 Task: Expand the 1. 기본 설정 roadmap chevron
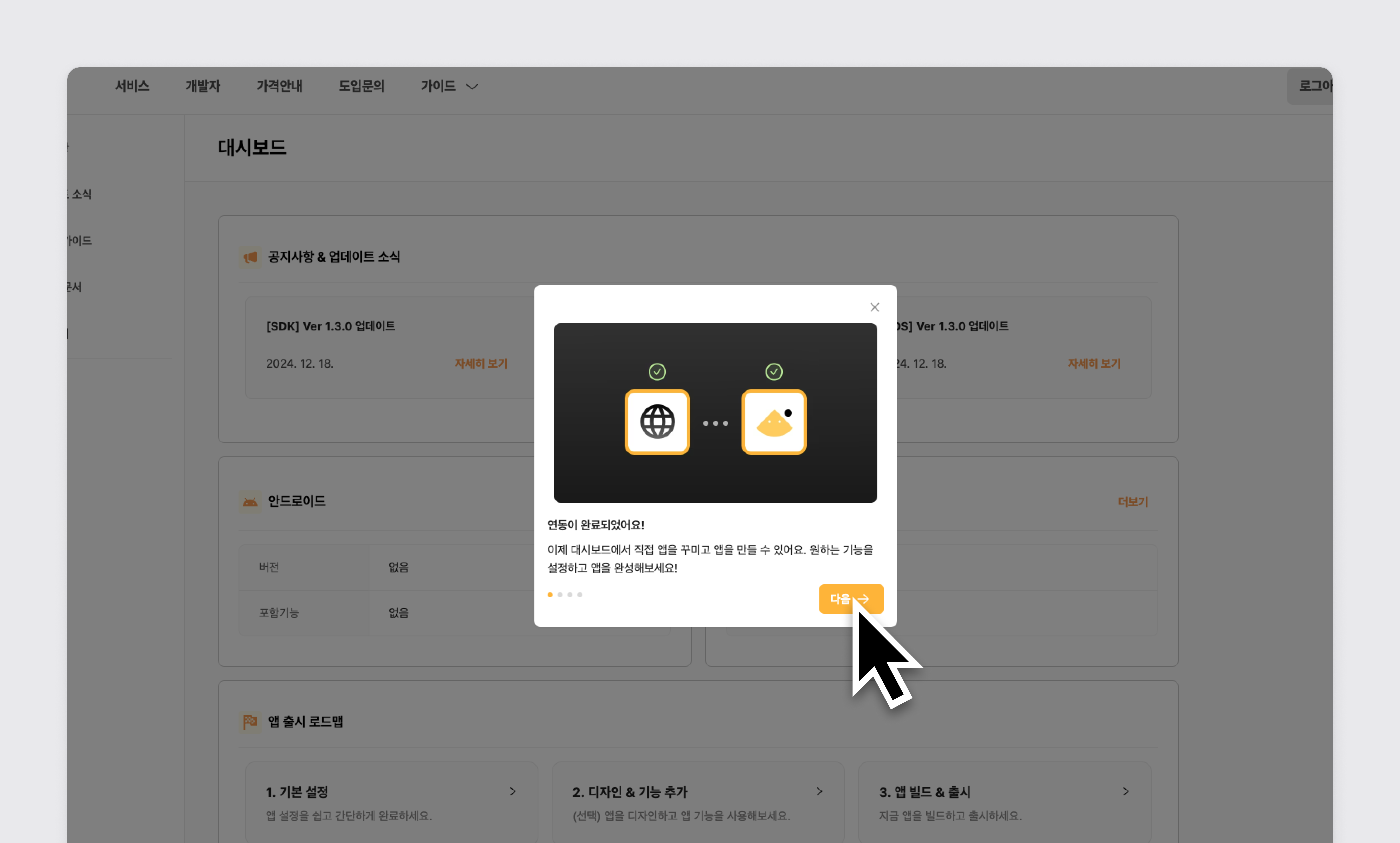tap(513, 791)
